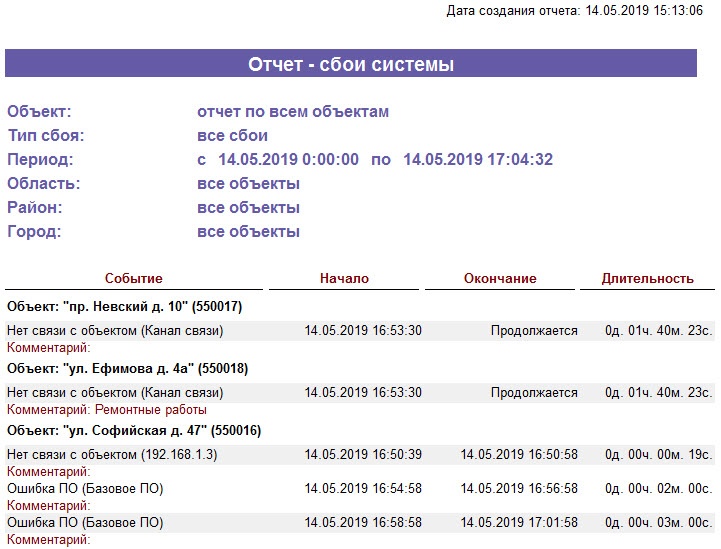Click the period end date '14.05.2019 17:04:32'
The height and width of the screenshot is (549, 721).
(478, 160)
